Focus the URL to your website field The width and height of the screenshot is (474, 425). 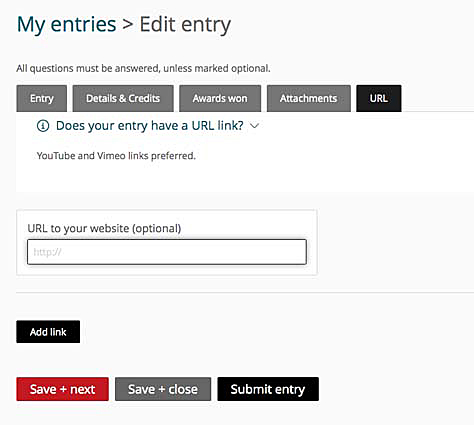[167, 252]
